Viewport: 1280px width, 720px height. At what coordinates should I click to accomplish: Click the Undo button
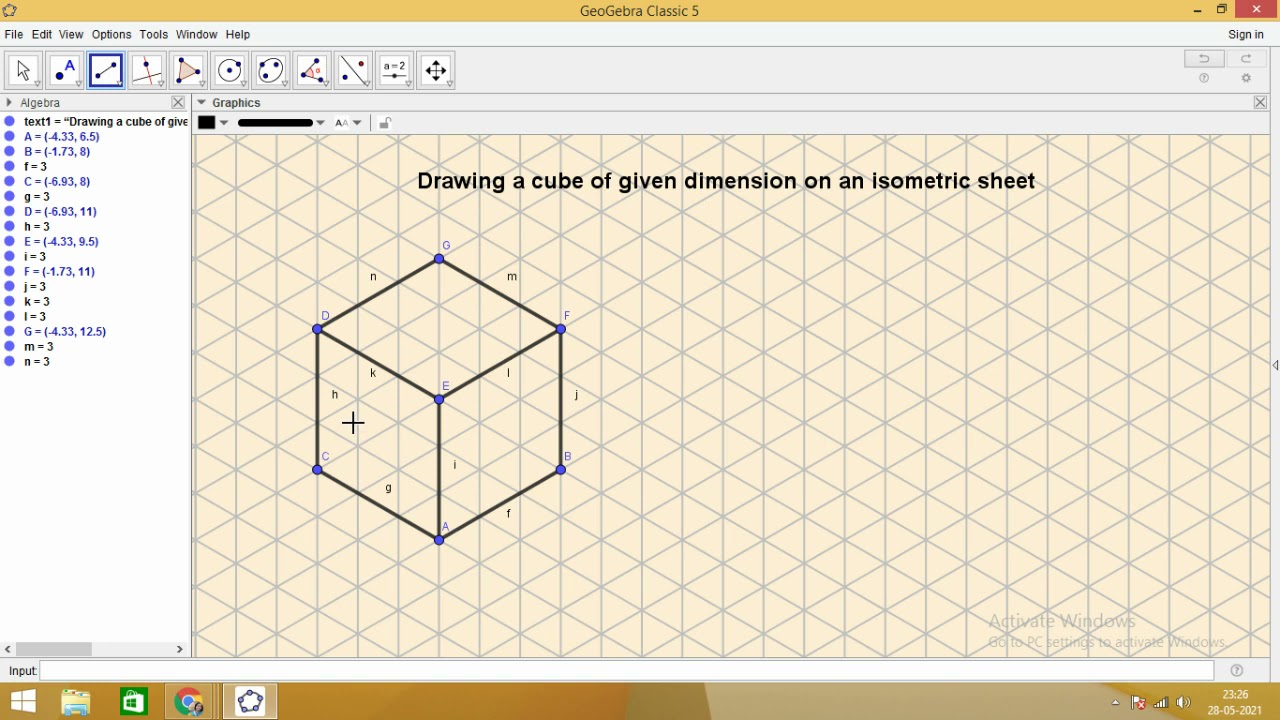pyautogui.click(x=1204, y=59)
